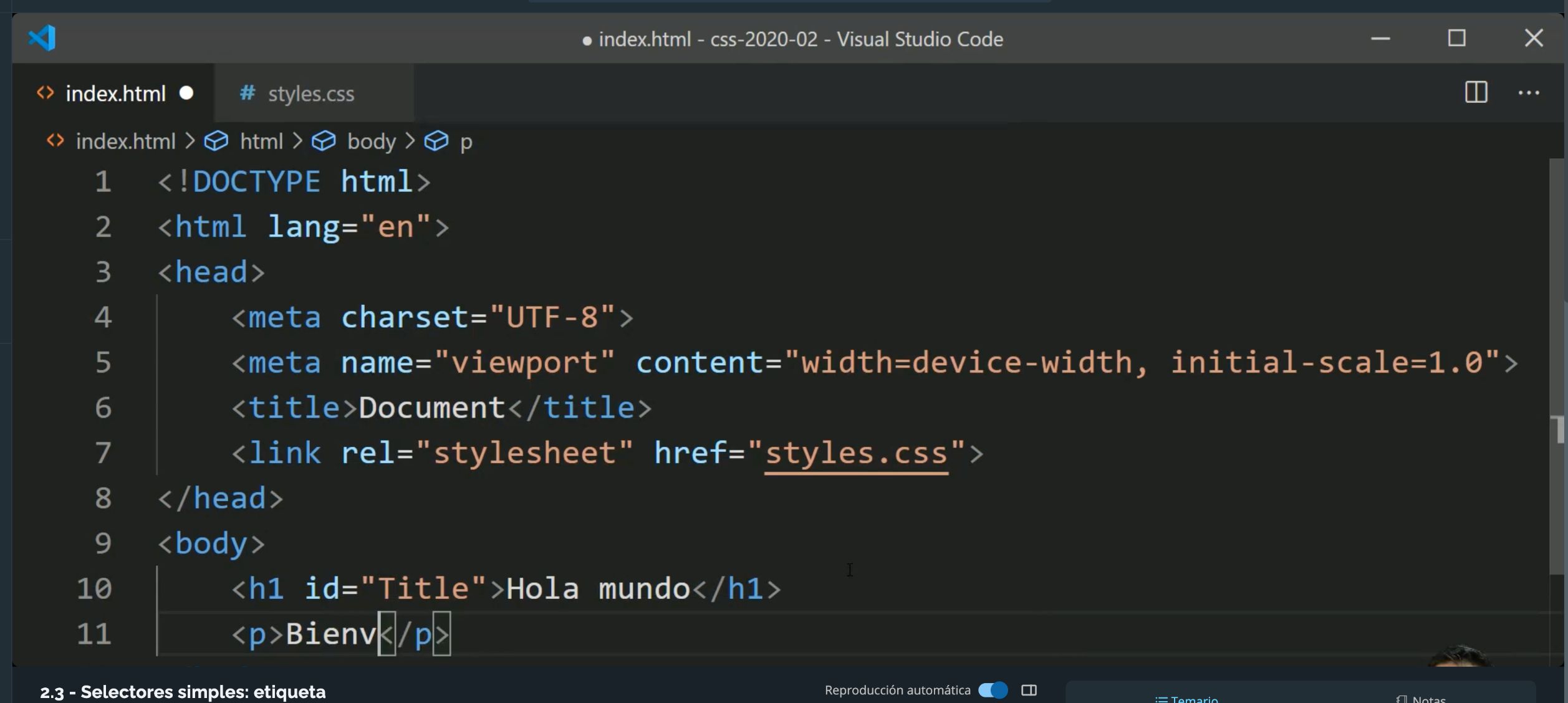
Task: Select the index.html editor tab
Action: (115, 94)
